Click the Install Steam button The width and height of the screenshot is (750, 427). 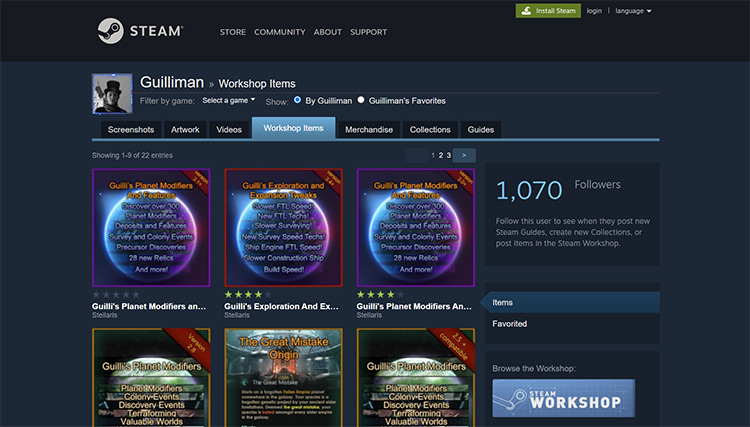click(548, 11)
